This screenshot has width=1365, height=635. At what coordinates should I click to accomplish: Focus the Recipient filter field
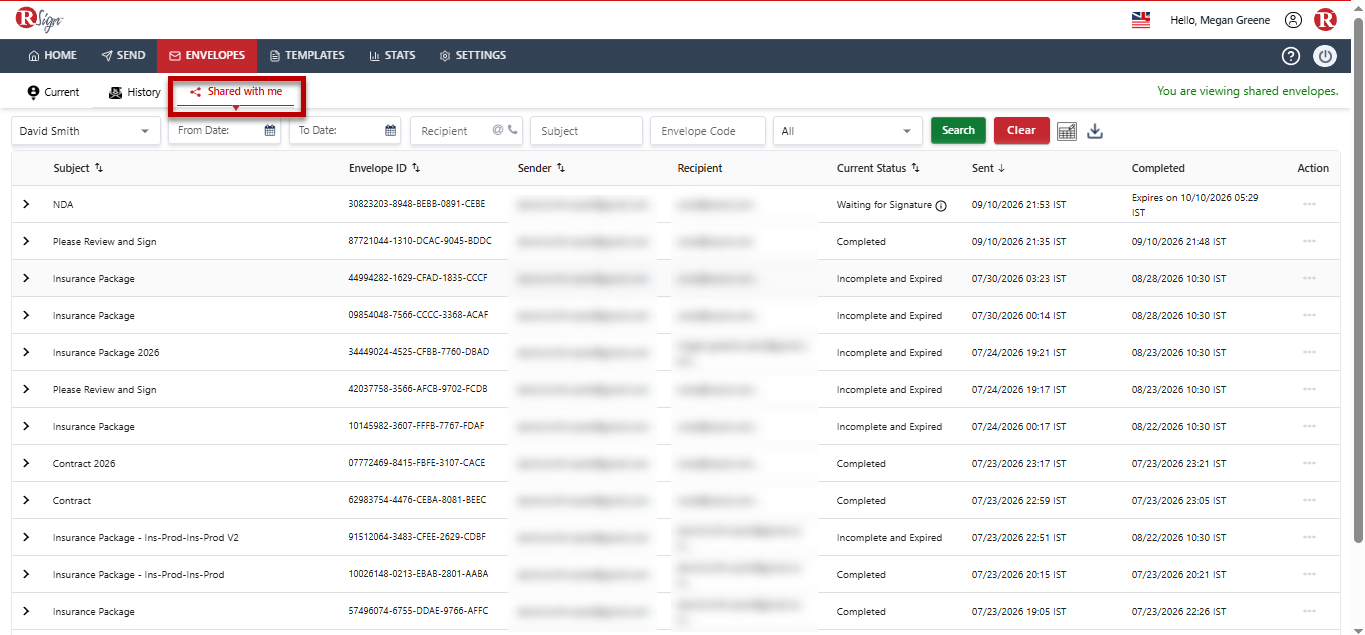tap(466, 131)
